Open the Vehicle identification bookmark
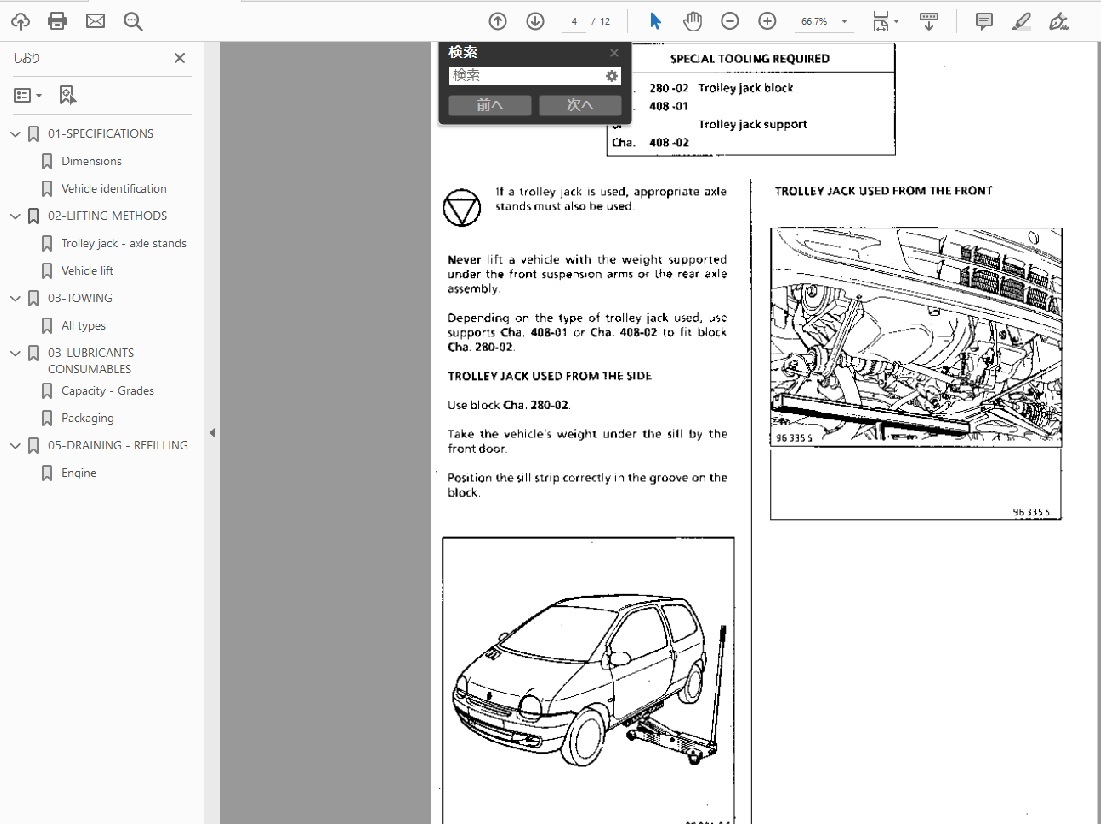 click(x=114, y=189)
